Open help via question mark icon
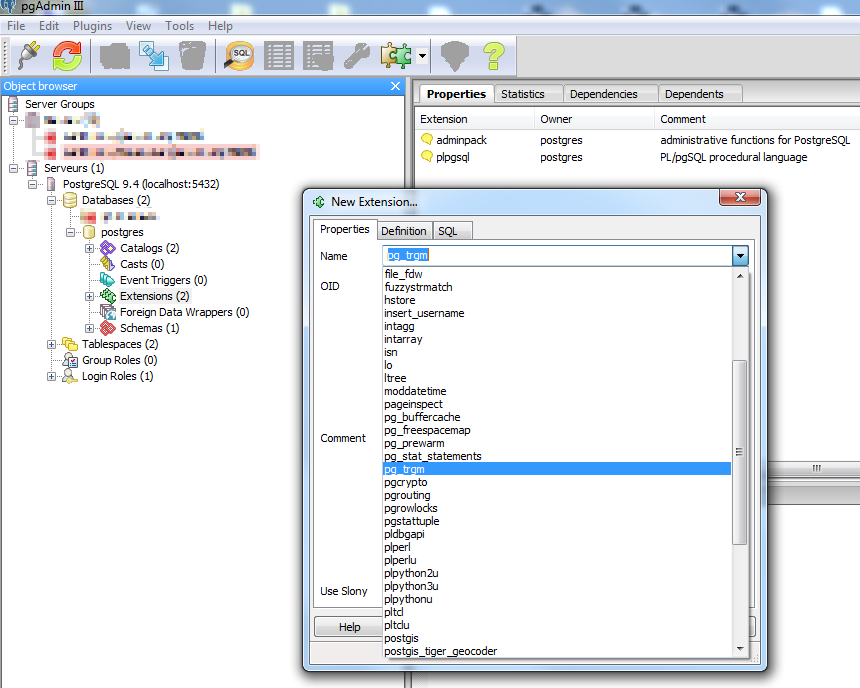The width and height of the screenshot is (860, 688). (494, 56)
